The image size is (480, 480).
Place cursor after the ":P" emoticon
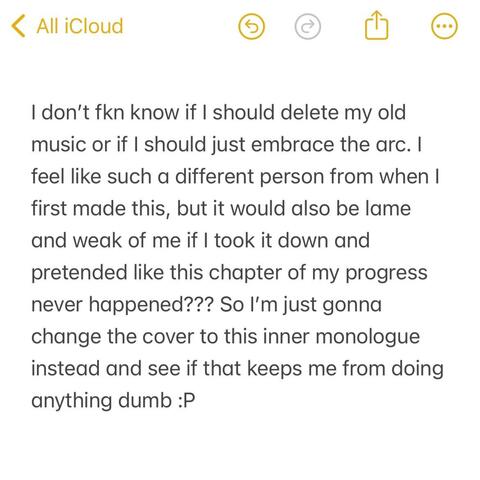[x=195, y=400]
